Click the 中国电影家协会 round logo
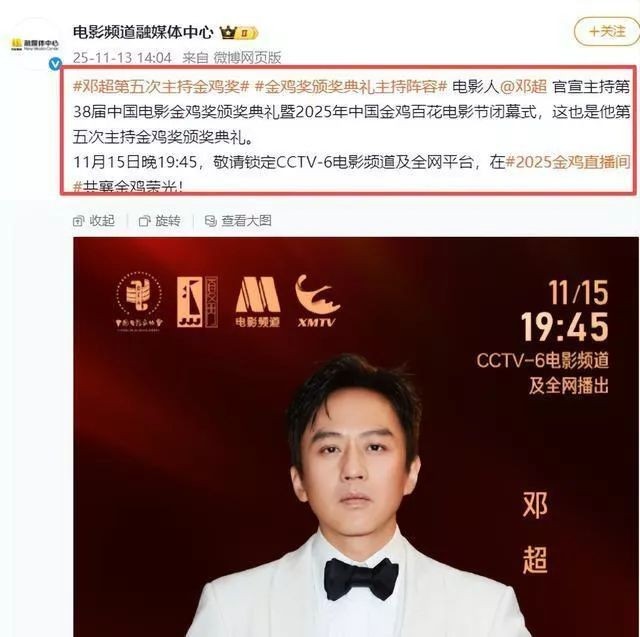The width and height of the screenshot is (640, 637). point(139,302)
